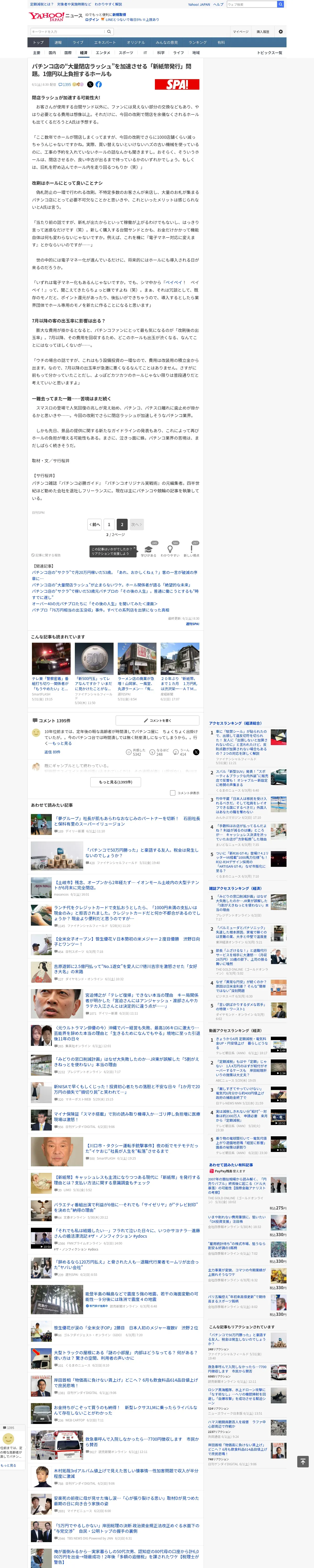Viewport: 314px width, 1568px height.
Task: Open the 新紙幣 キャッシュレス article link
Action: pyautogui.click(x=127, y=1180)
